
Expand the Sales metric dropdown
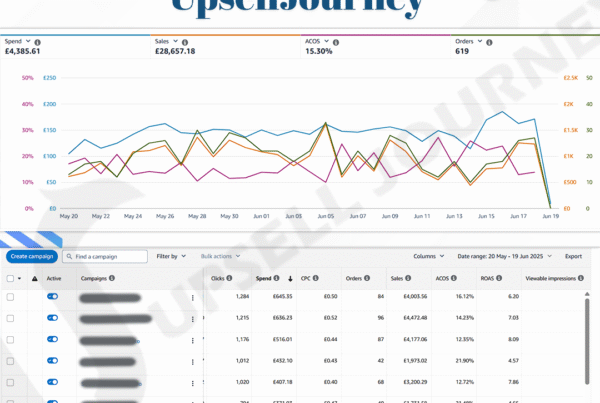click(175, 41)
